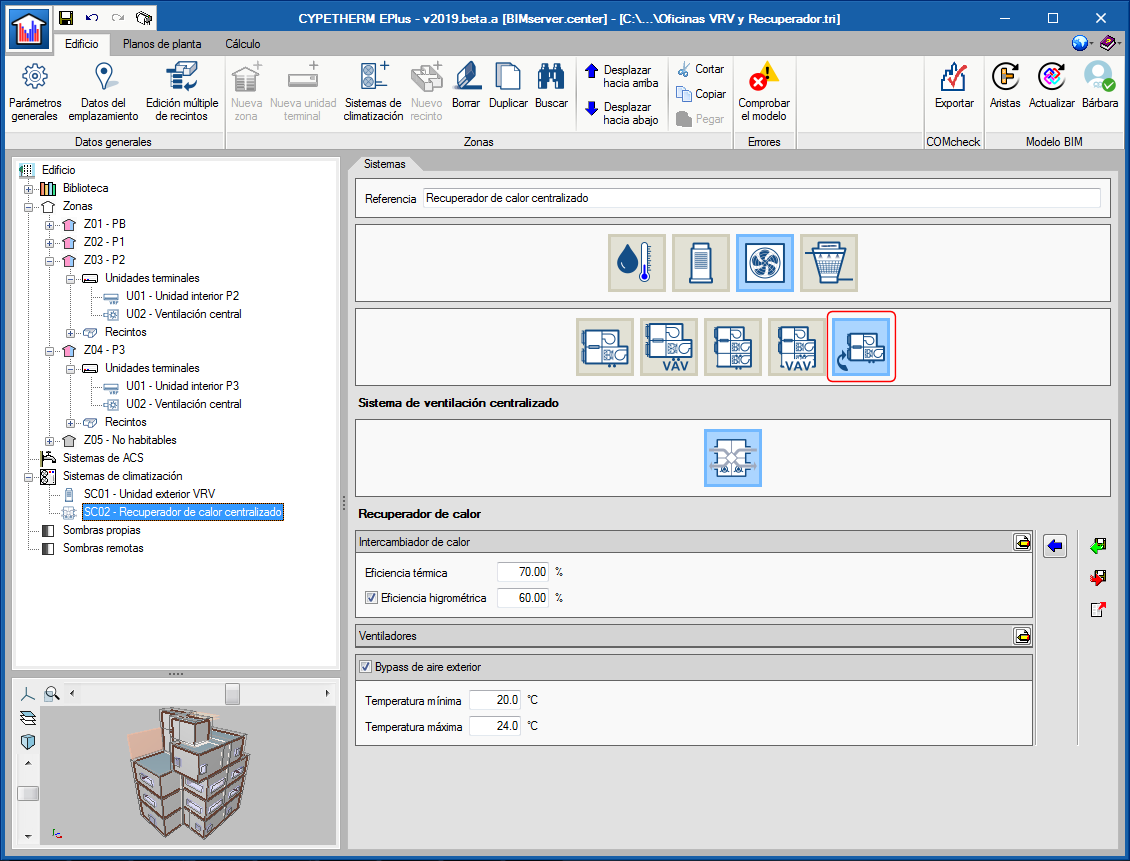Select the water heating system type icon
Viewport: 1130px width, 861px height.
click(x=636, y=263)
